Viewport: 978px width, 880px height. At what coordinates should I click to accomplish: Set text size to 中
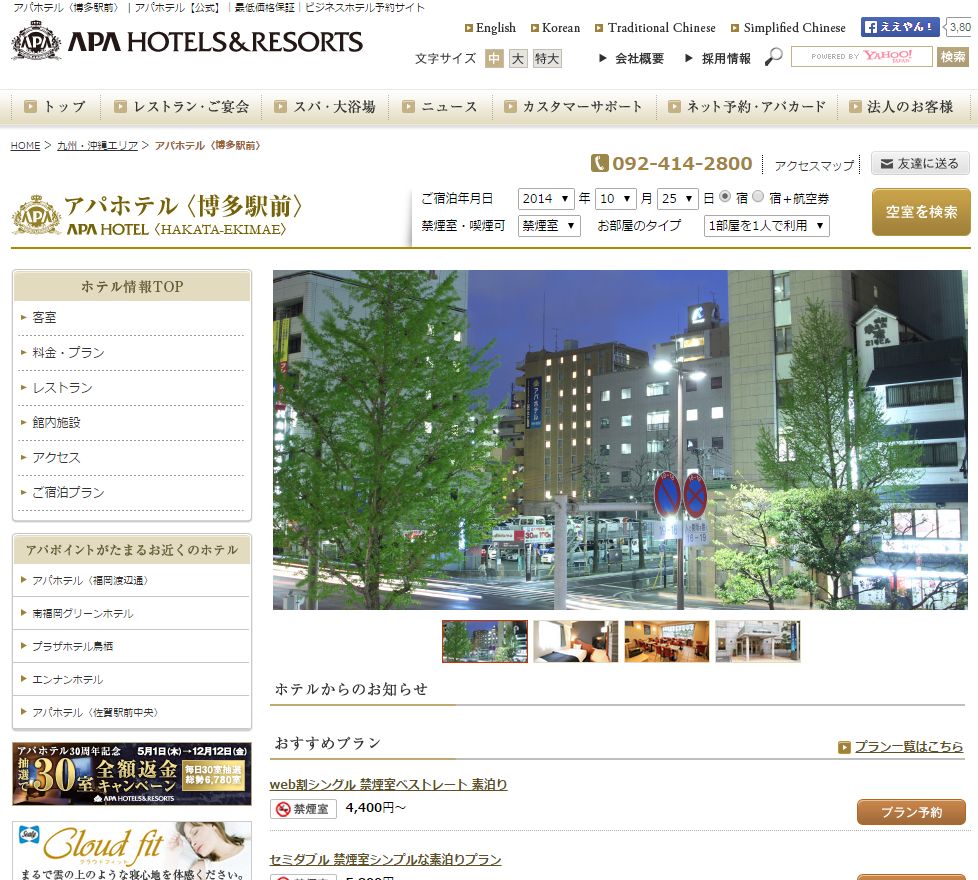(494, 59)
